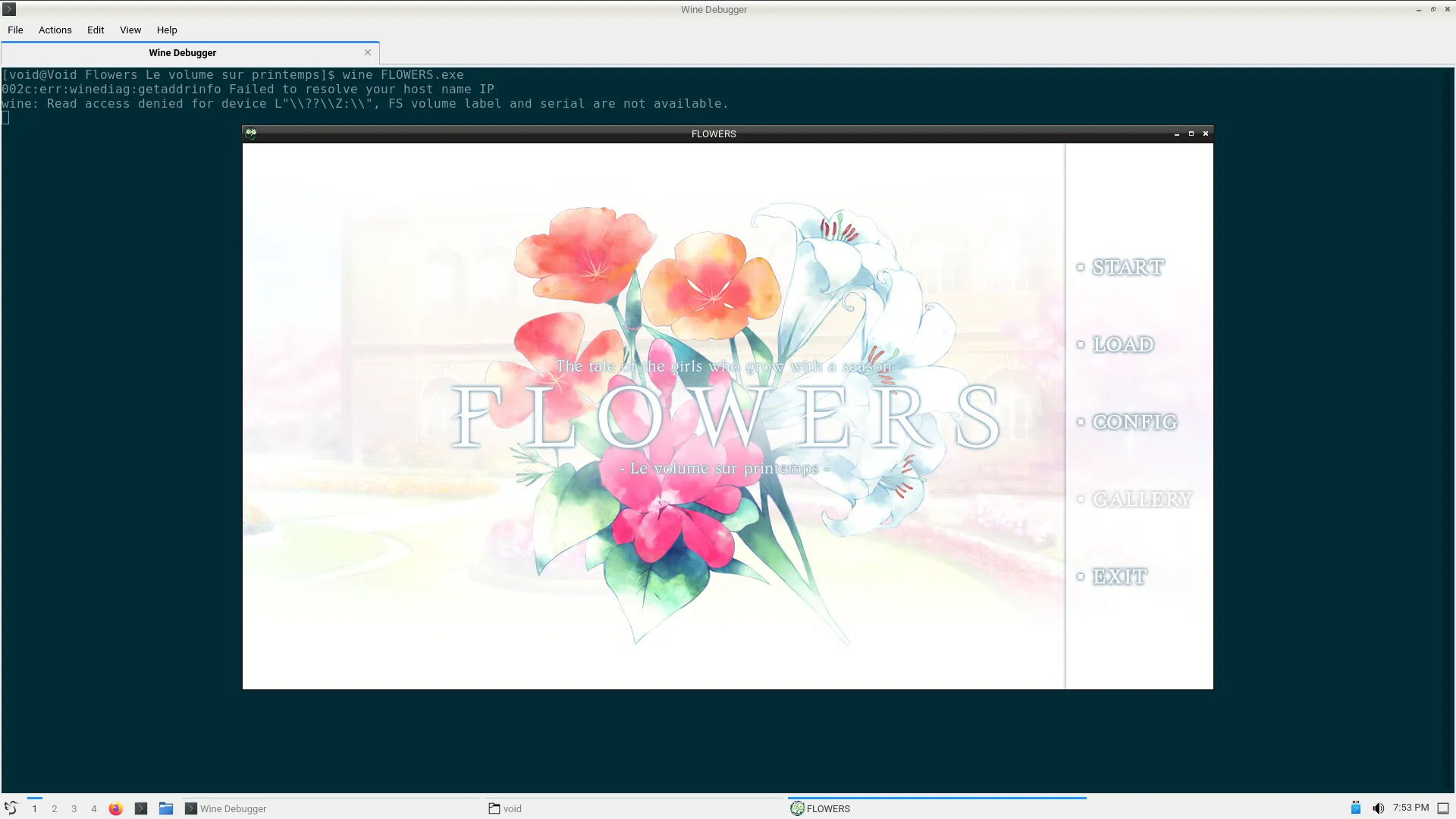Viewport: 1456px width, 819px height.
Task: Open the Actions menu
Action: pyautogui.click(x=55, y=30)
